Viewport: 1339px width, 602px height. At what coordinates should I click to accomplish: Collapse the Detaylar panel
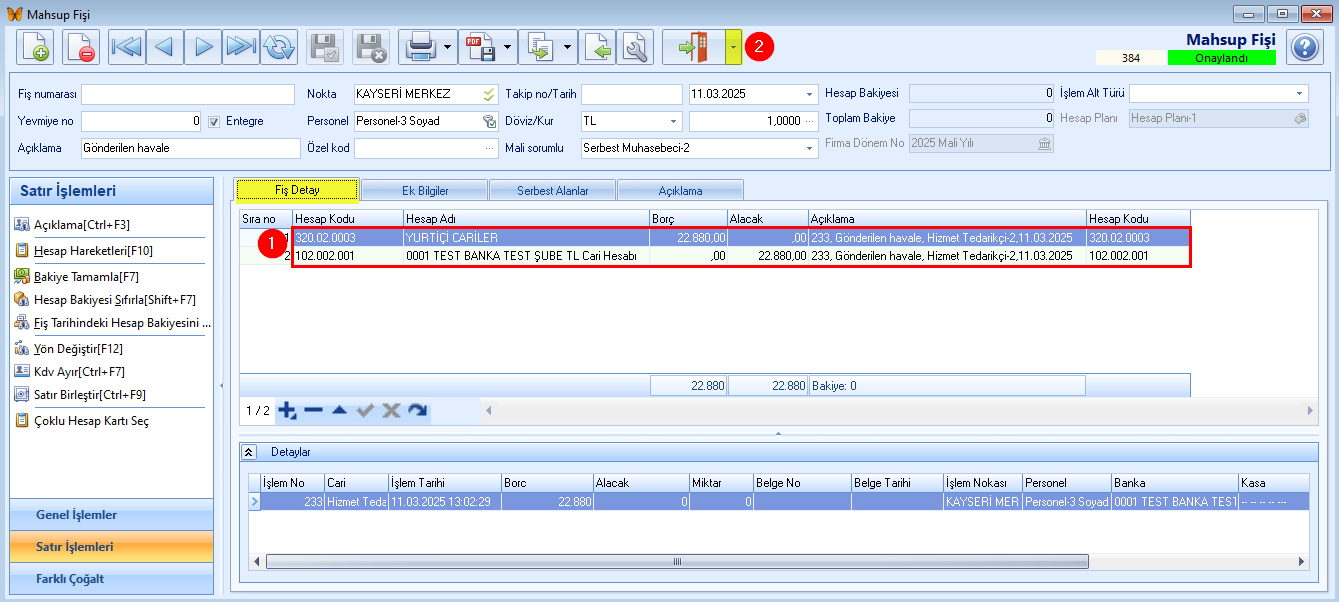tap(250, 452)
